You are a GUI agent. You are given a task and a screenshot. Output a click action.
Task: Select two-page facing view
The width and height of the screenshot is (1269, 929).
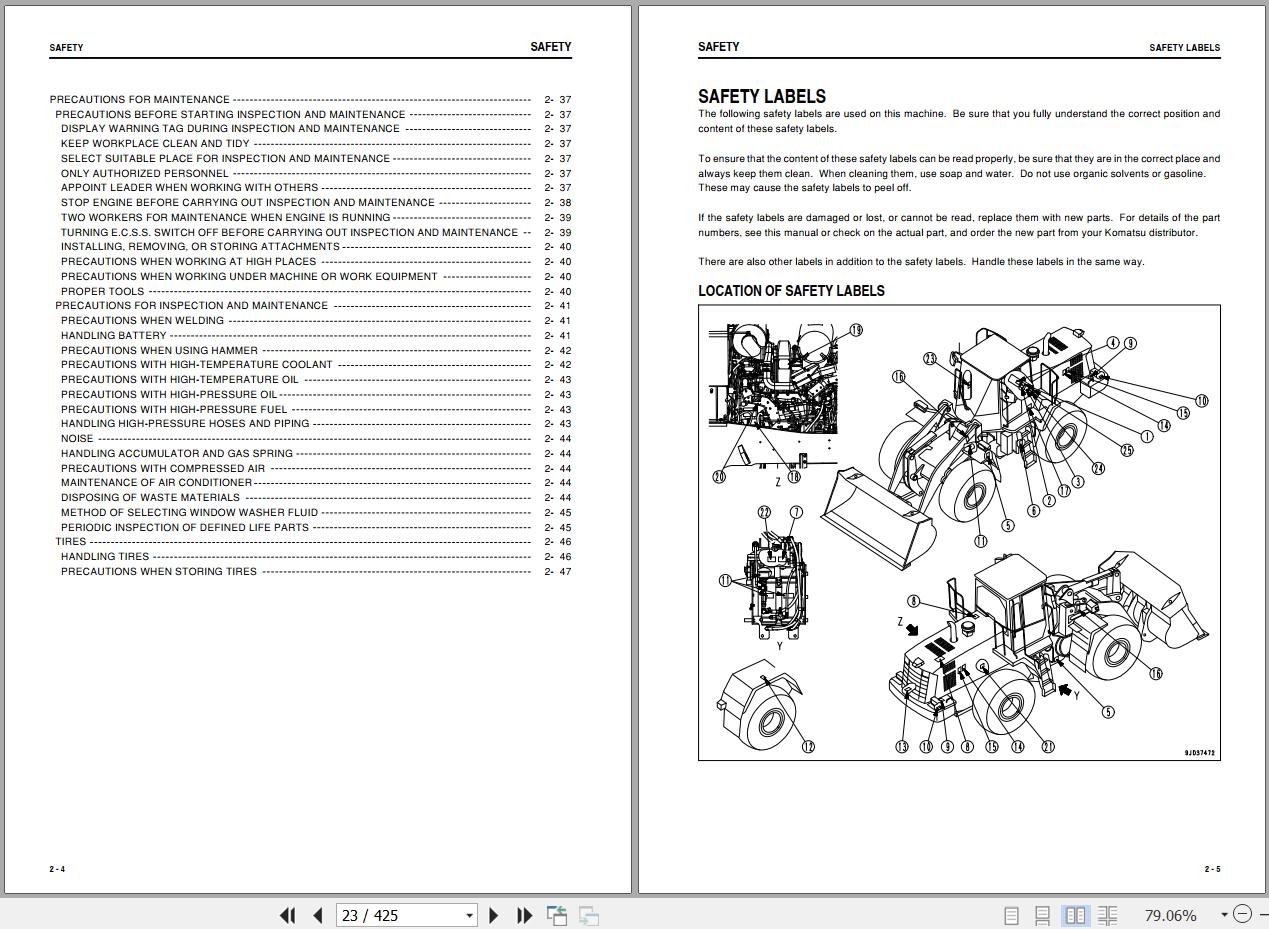[x=1075, y=915]
